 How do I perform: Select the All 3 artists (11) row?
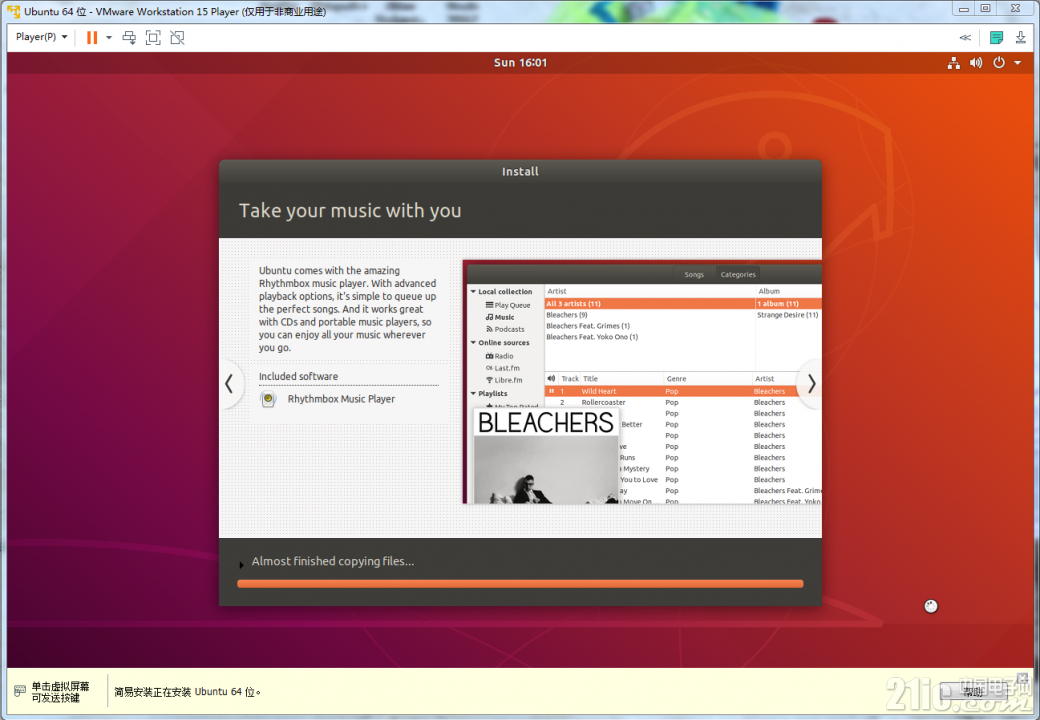[649, 304]
